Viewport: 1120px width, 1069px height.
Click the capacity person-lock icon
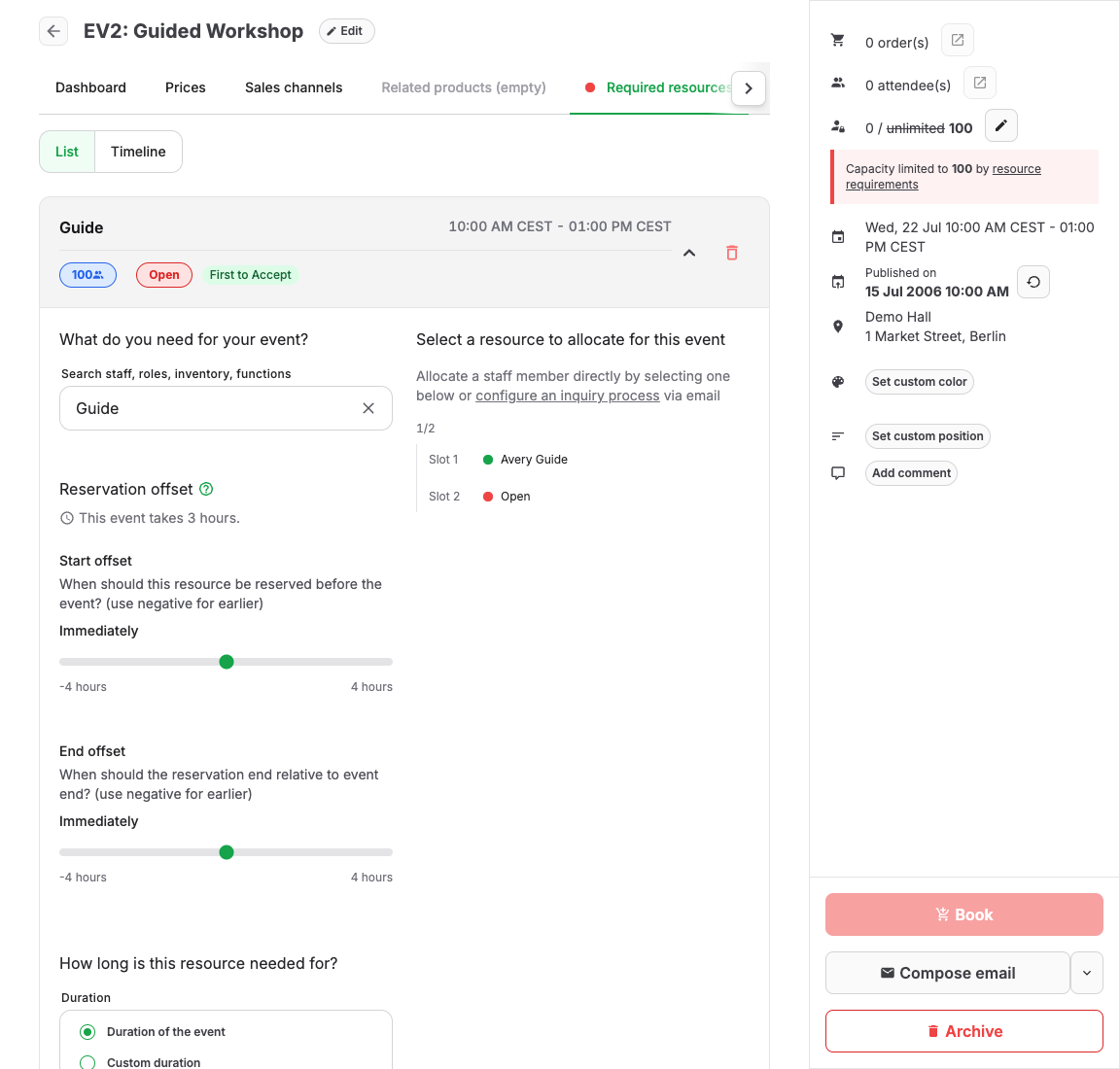click(838, 127)
